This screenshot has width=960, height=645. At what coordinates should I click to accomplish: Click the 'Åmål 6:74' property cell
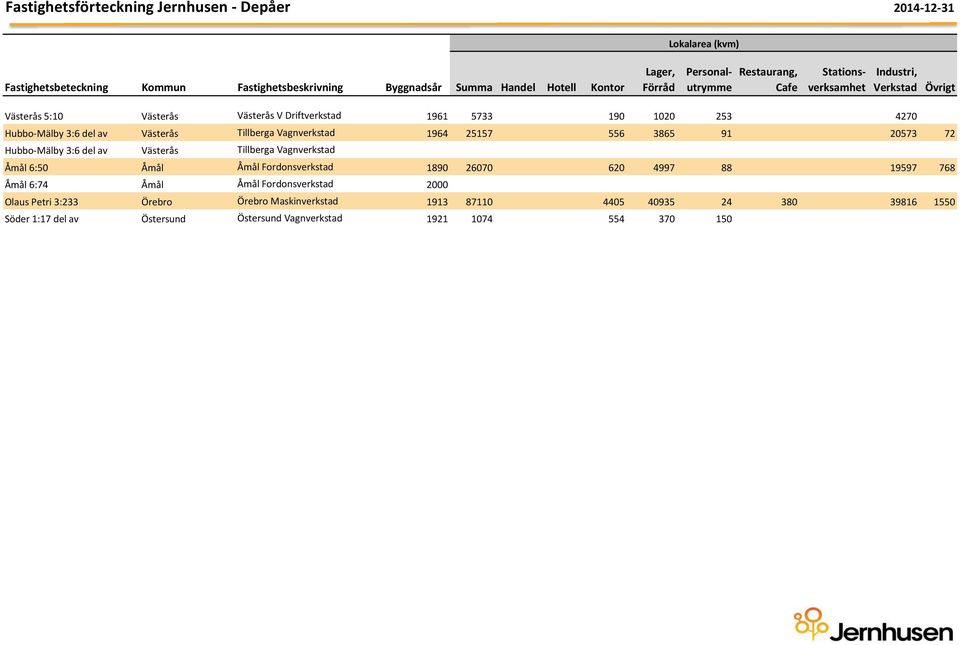click(x=26, y=185)
